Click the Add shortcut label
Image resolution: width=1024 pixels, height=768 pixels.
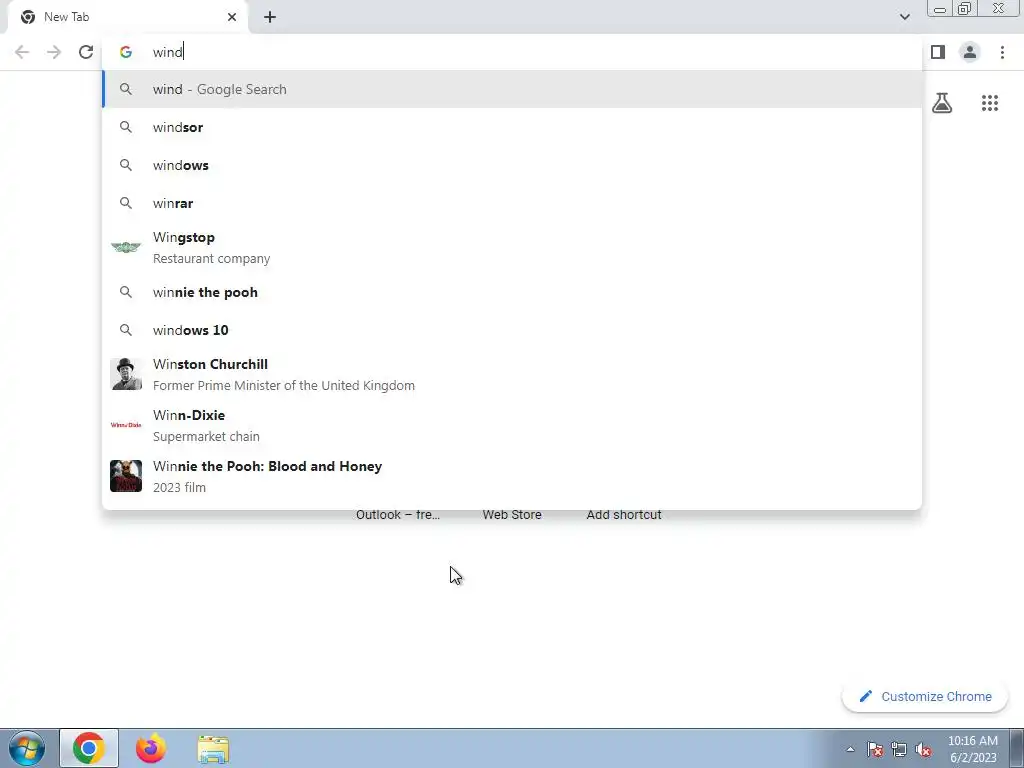(624, 515)
